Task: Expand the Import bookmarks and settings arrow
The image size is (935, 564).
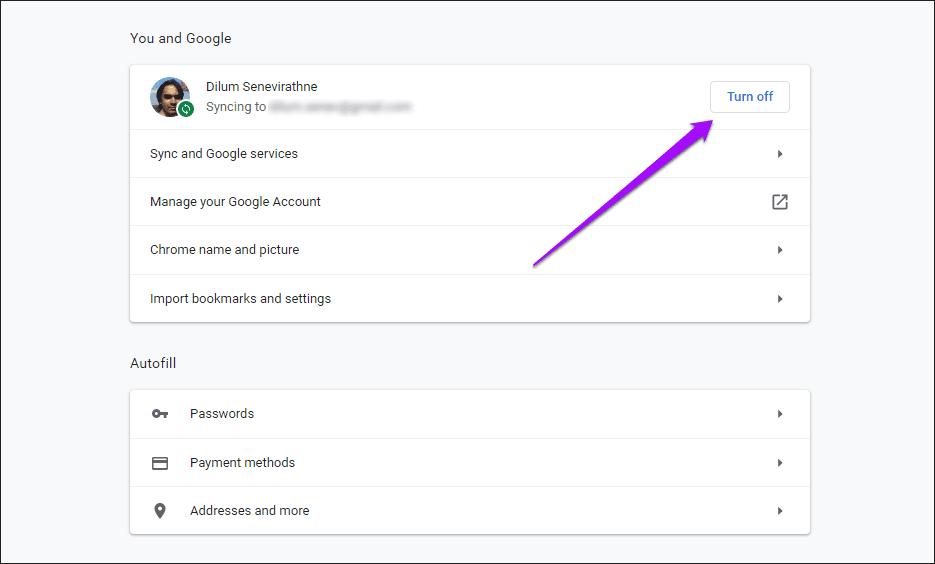Action: coord(780,299)
